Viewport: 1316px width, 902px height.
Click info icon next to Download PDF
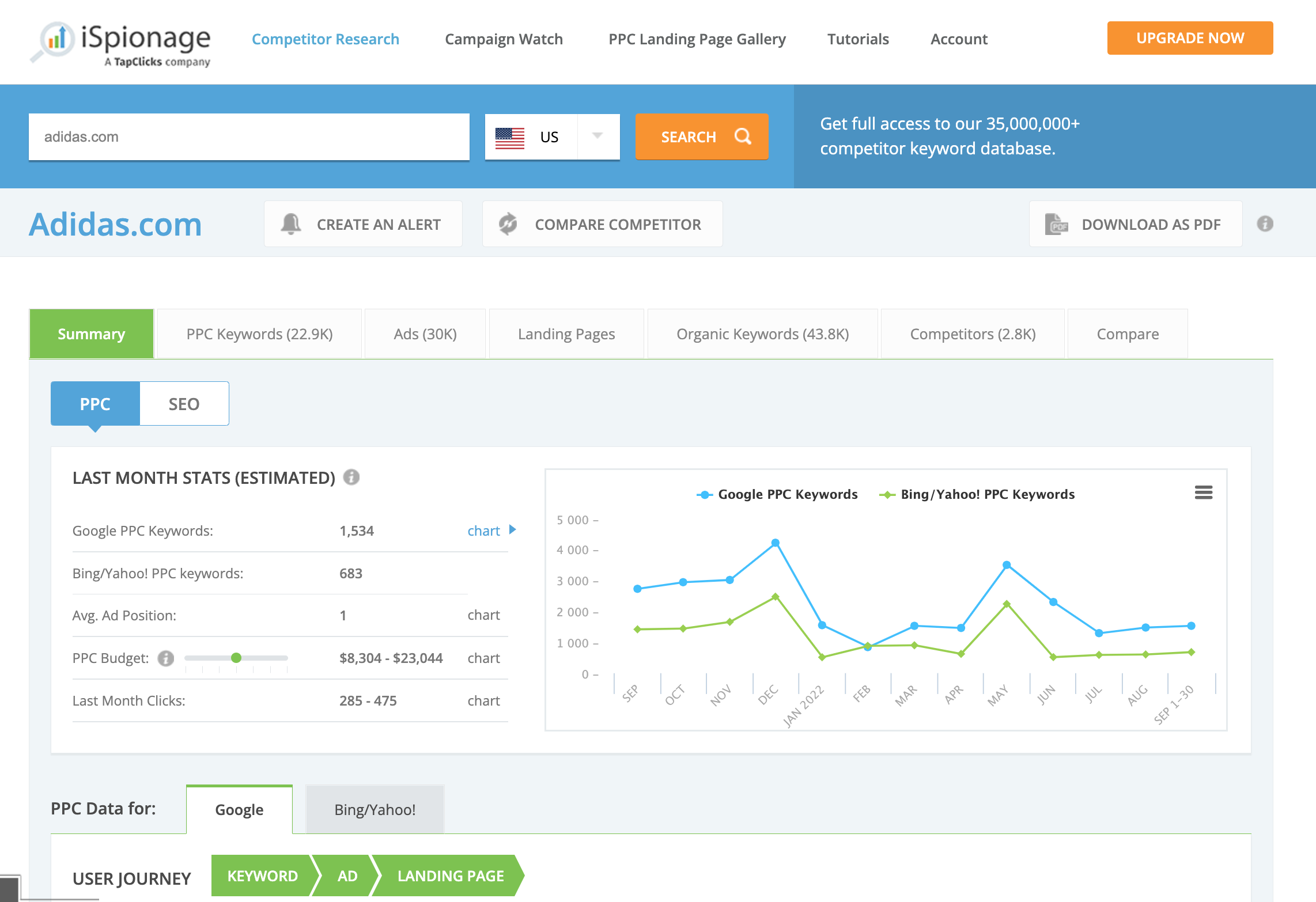[x=1265, y=223]
